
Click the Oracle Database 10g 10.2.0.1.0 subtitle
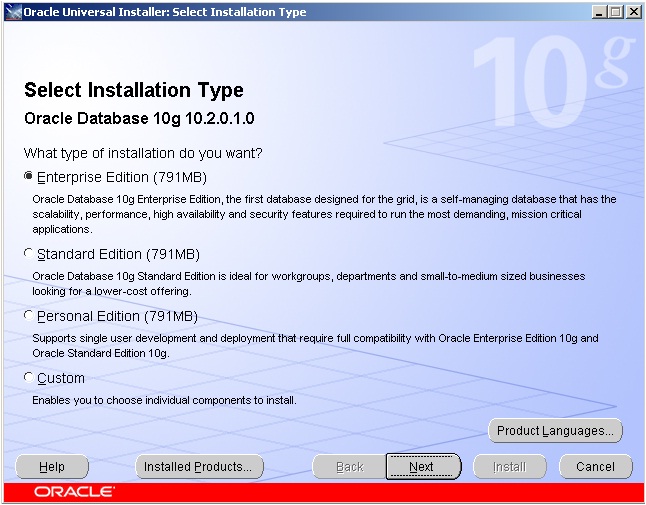[139, 119]
